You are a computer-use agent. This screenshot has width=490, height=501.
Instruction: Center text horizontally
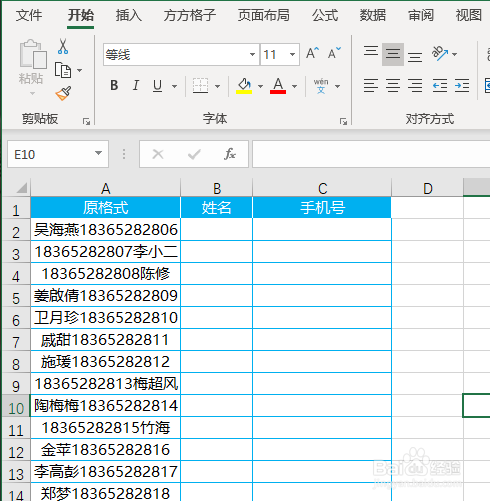coord(393,86)
